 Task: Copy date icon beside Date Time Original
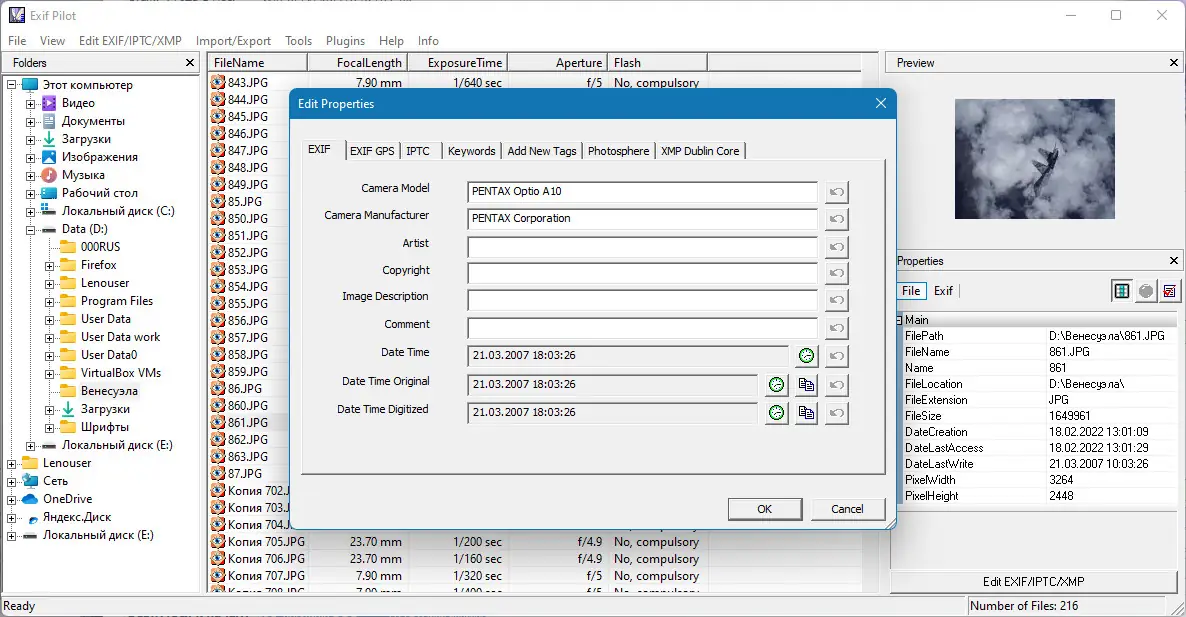(x=806, y=385)
